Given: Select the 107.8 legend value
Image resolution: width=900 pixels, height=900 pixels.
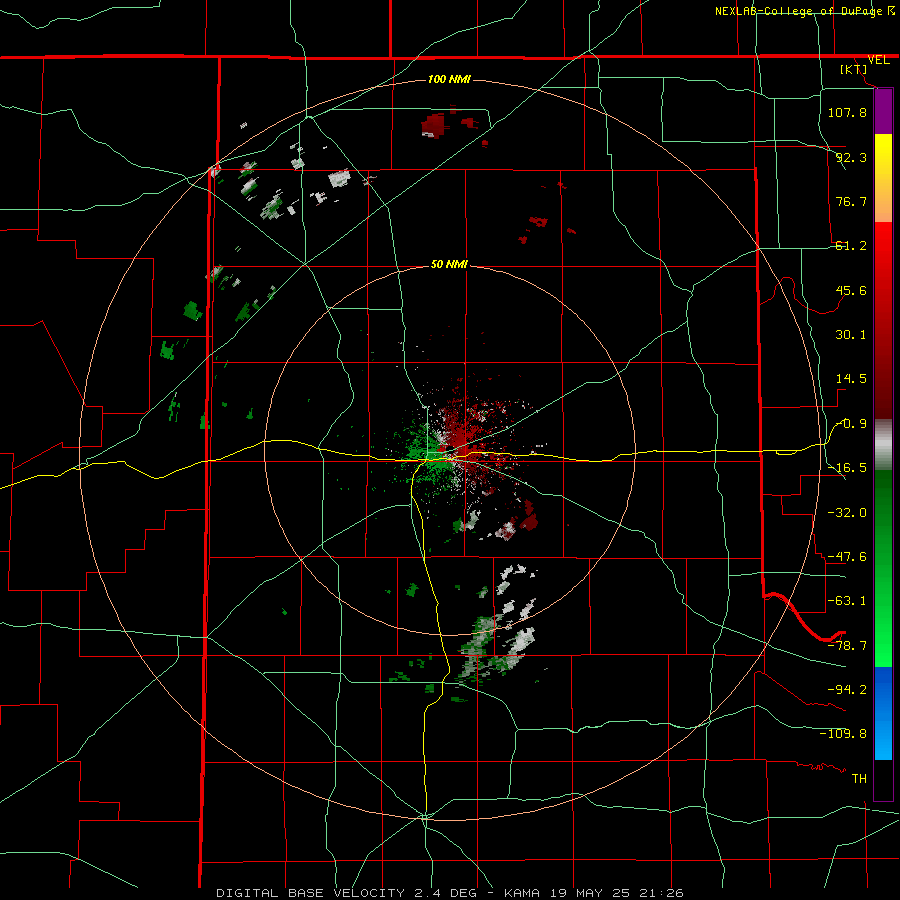Looking at the screenshot, I should (x=847, y=112).
